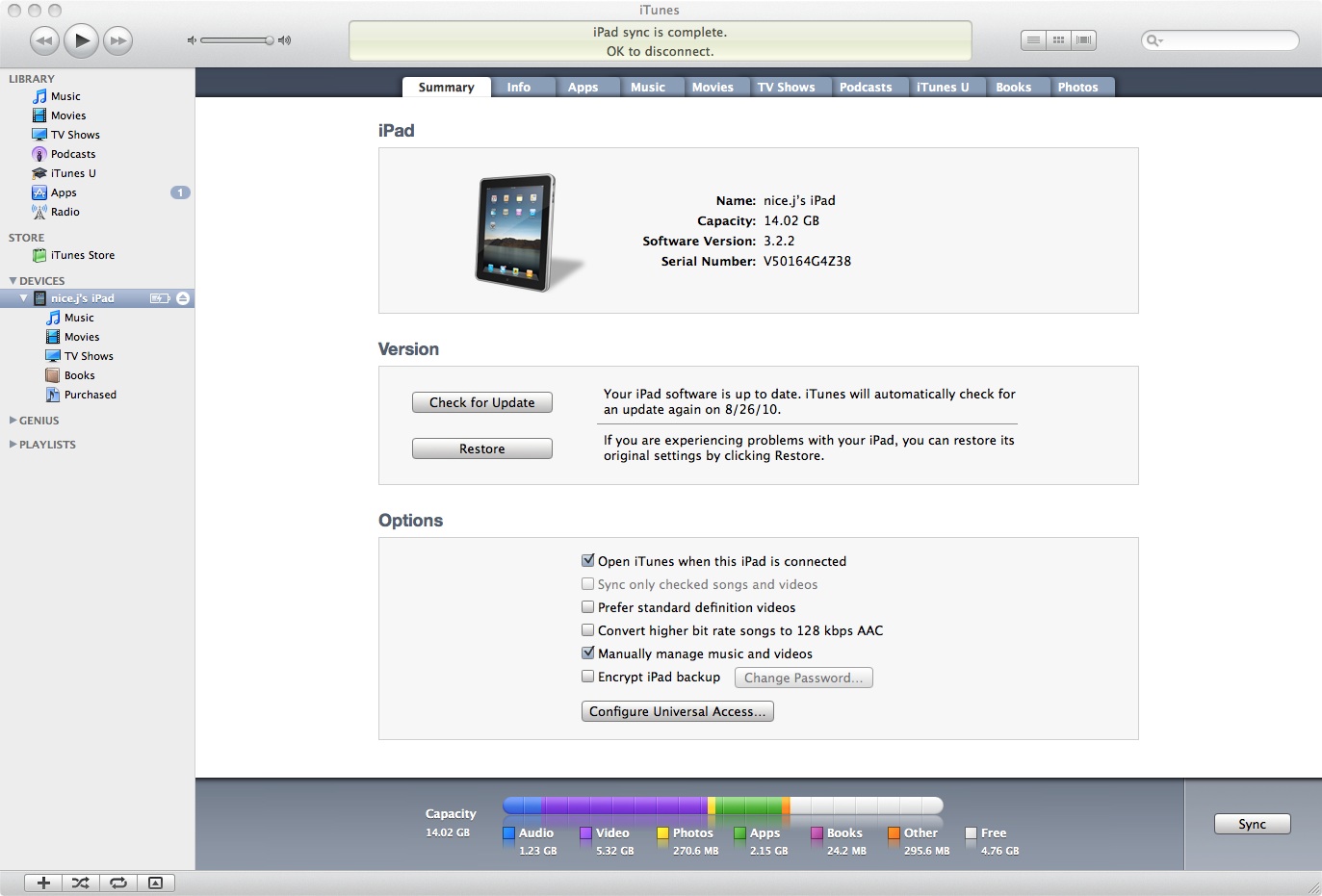The width and height of the screenshot is (1322, 896).
Task: Switch to the iTunes U tab
Action: click(x=943, y=88)
